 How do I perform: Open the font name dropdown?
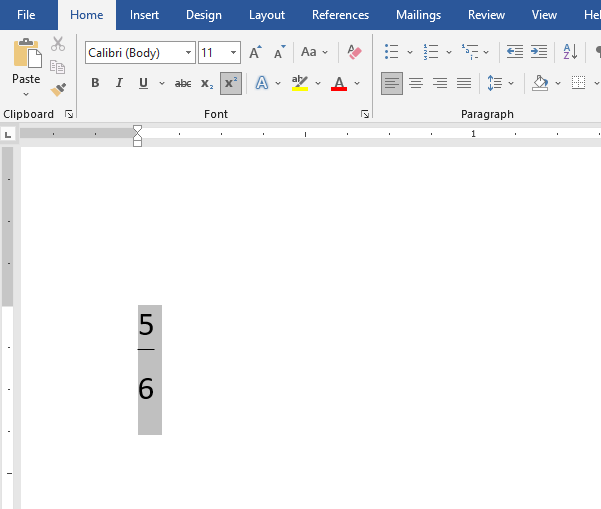[188, 53]
